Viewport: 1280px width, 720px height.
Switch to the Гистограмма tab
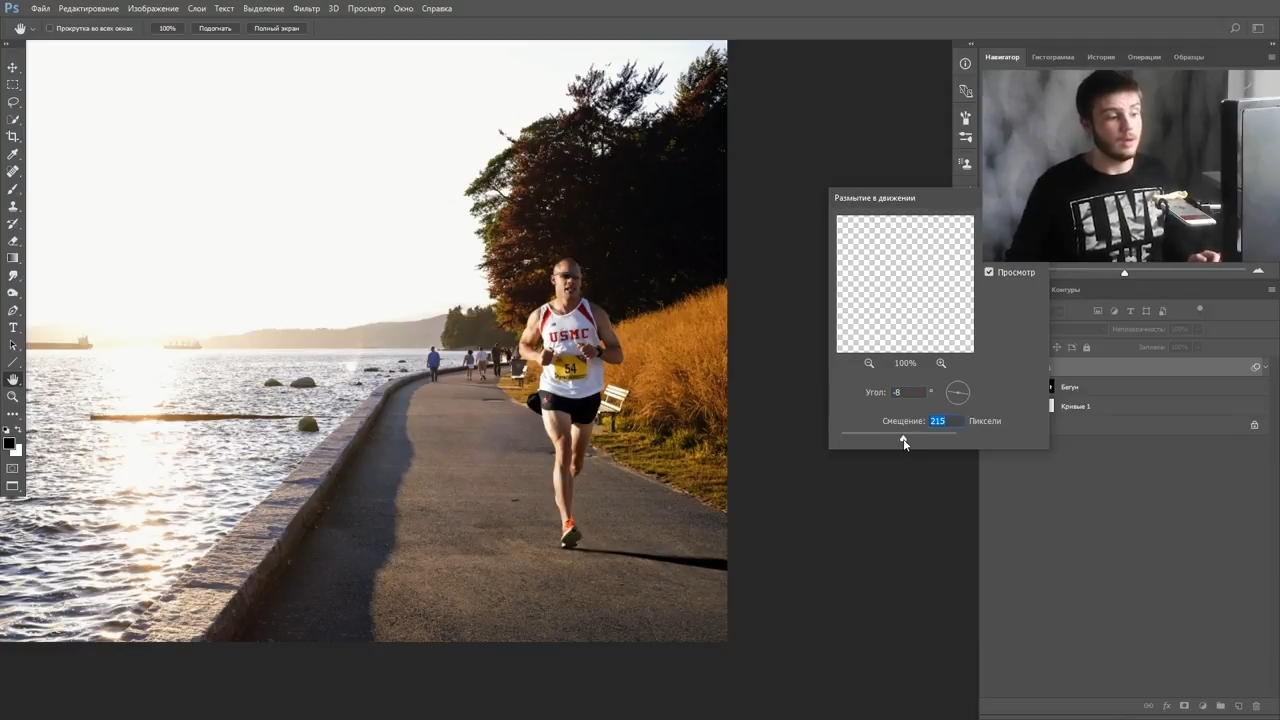(1053, 57)
